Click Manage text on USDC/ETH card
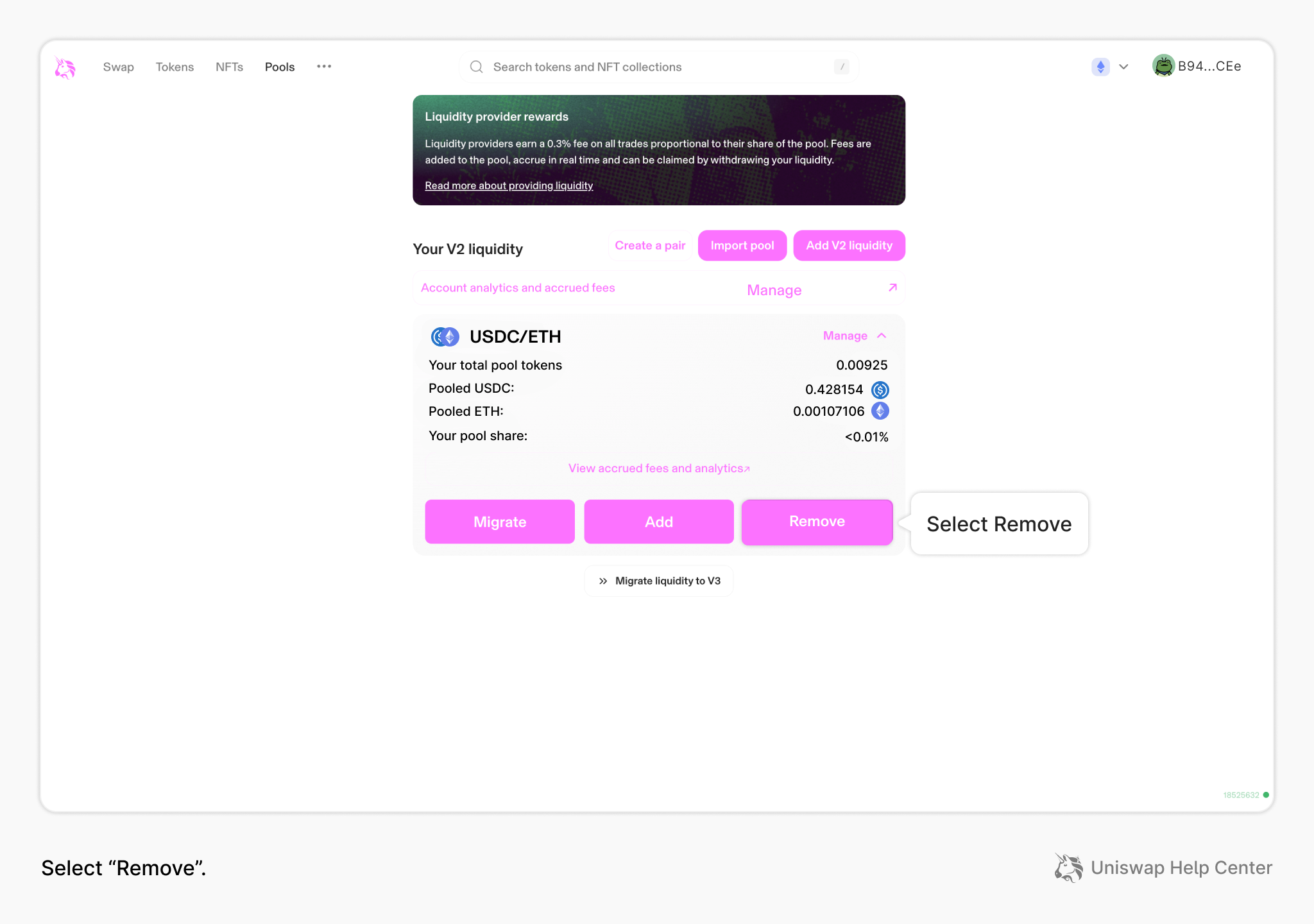This screenshot has width=1314, height=924. [x=845, y=336]
